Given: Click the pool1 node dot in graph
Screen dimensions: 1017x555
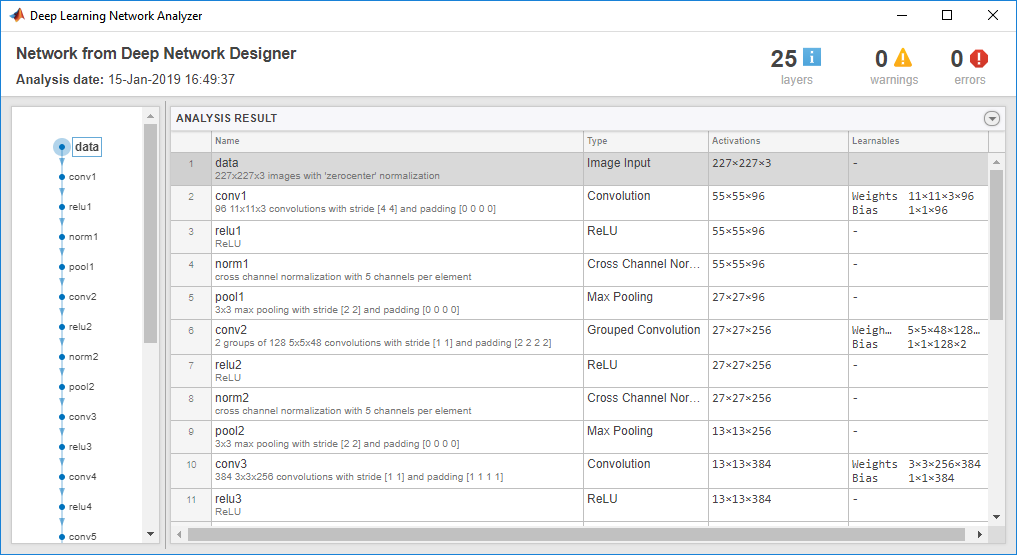Looking at the screenshot, I should coord(62,267).
